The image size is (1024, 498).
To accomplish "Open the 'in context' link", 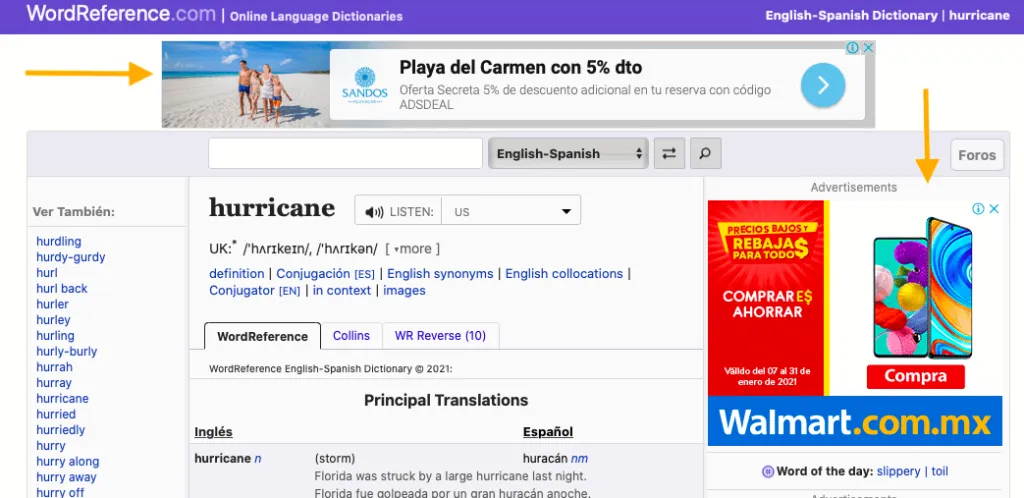I will [x=342, y=290].
